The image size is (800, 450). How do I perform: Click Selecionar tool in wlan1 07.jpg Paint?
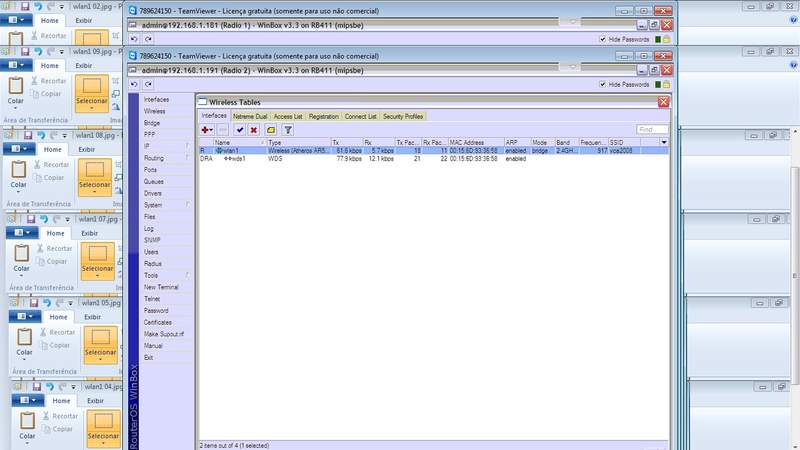pyautogui.click(x=97, y=260)
